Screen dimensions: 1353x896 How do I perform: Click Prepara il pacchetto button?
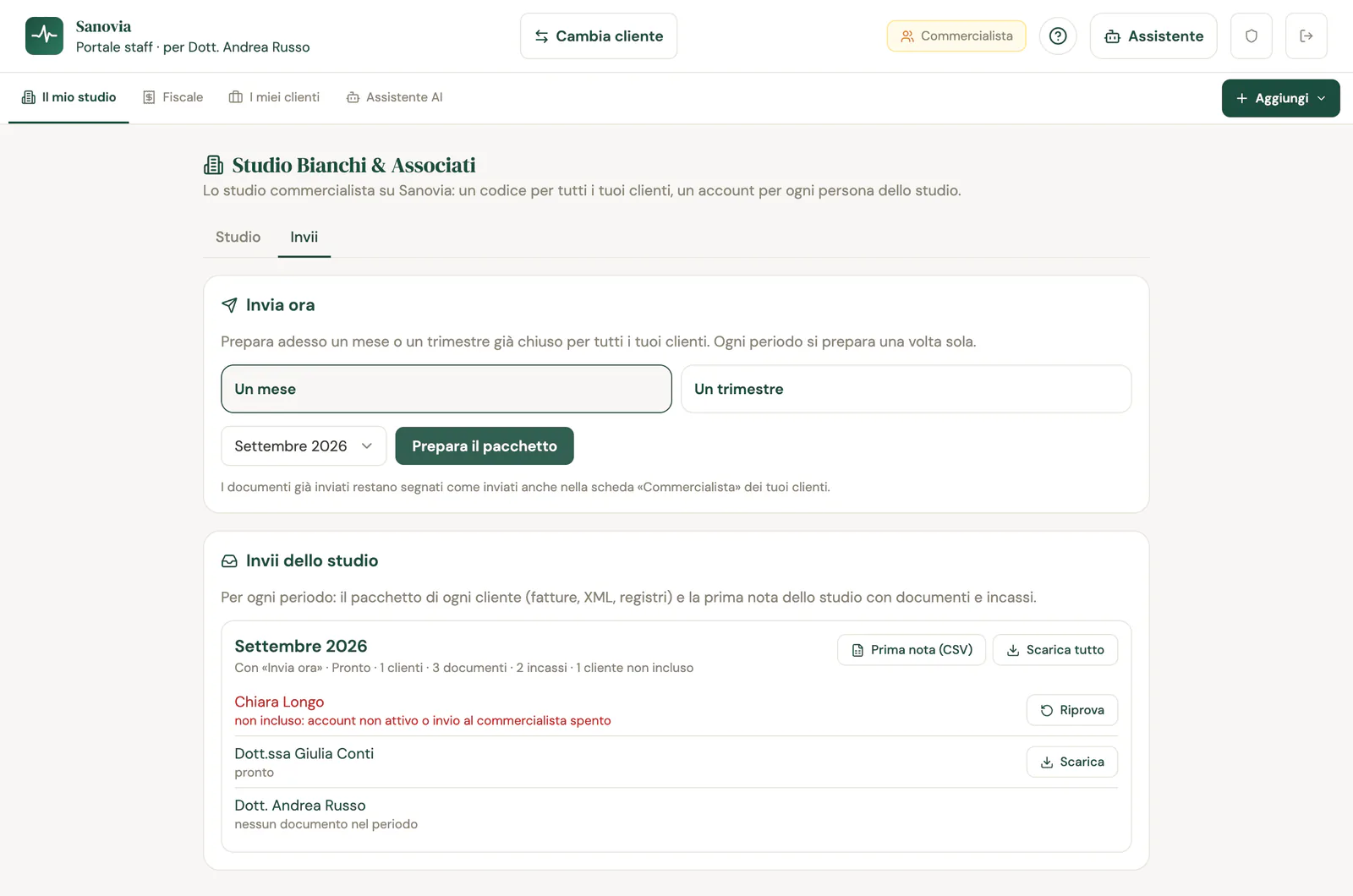[x=485, y=446]
